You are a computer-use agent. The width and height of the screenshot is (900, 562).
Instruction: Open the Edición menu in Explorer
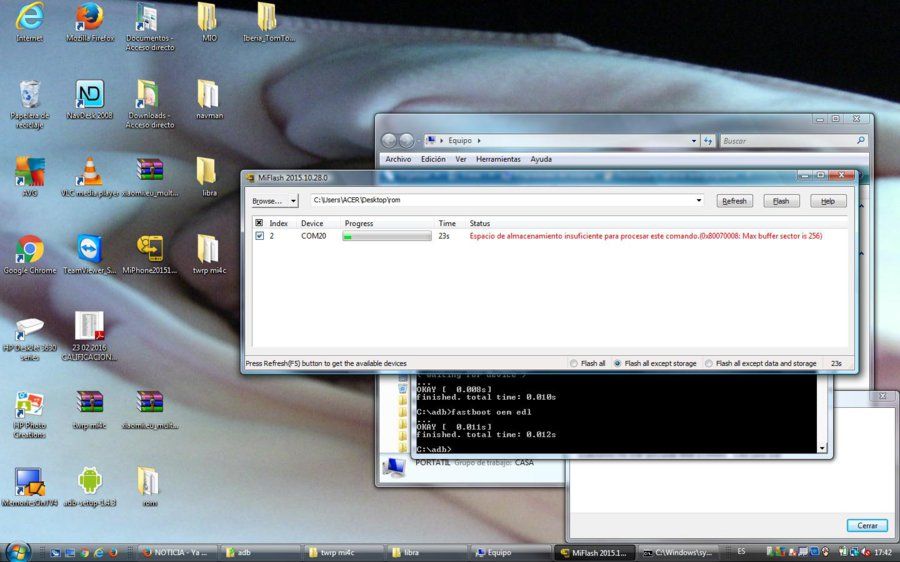[433, 159]
